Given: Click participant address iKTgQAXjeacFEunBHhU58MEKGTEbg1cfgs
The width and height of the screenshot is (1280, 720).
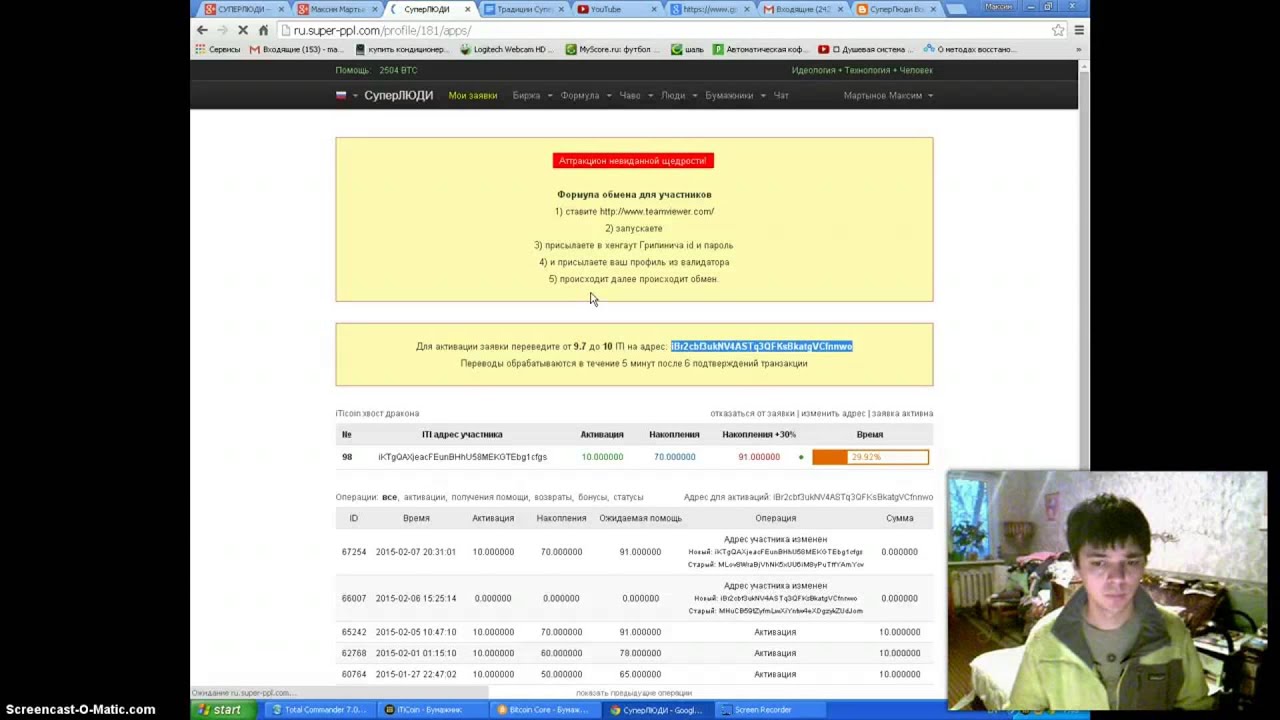Looking at the screenshot, I should point(462,457).
